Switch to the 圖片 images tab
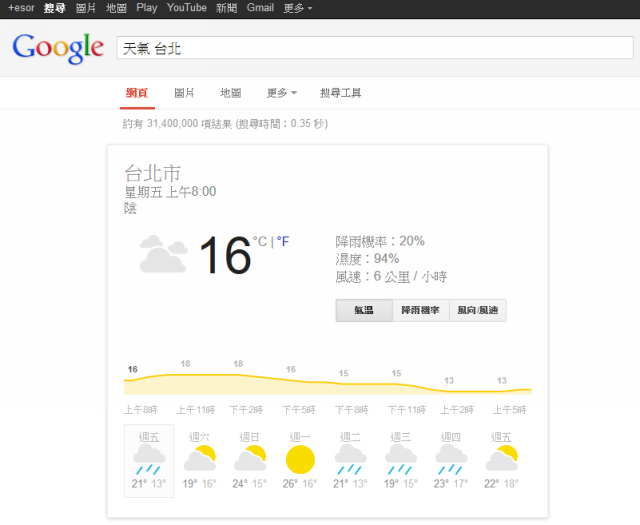 (x=184, y=93)
